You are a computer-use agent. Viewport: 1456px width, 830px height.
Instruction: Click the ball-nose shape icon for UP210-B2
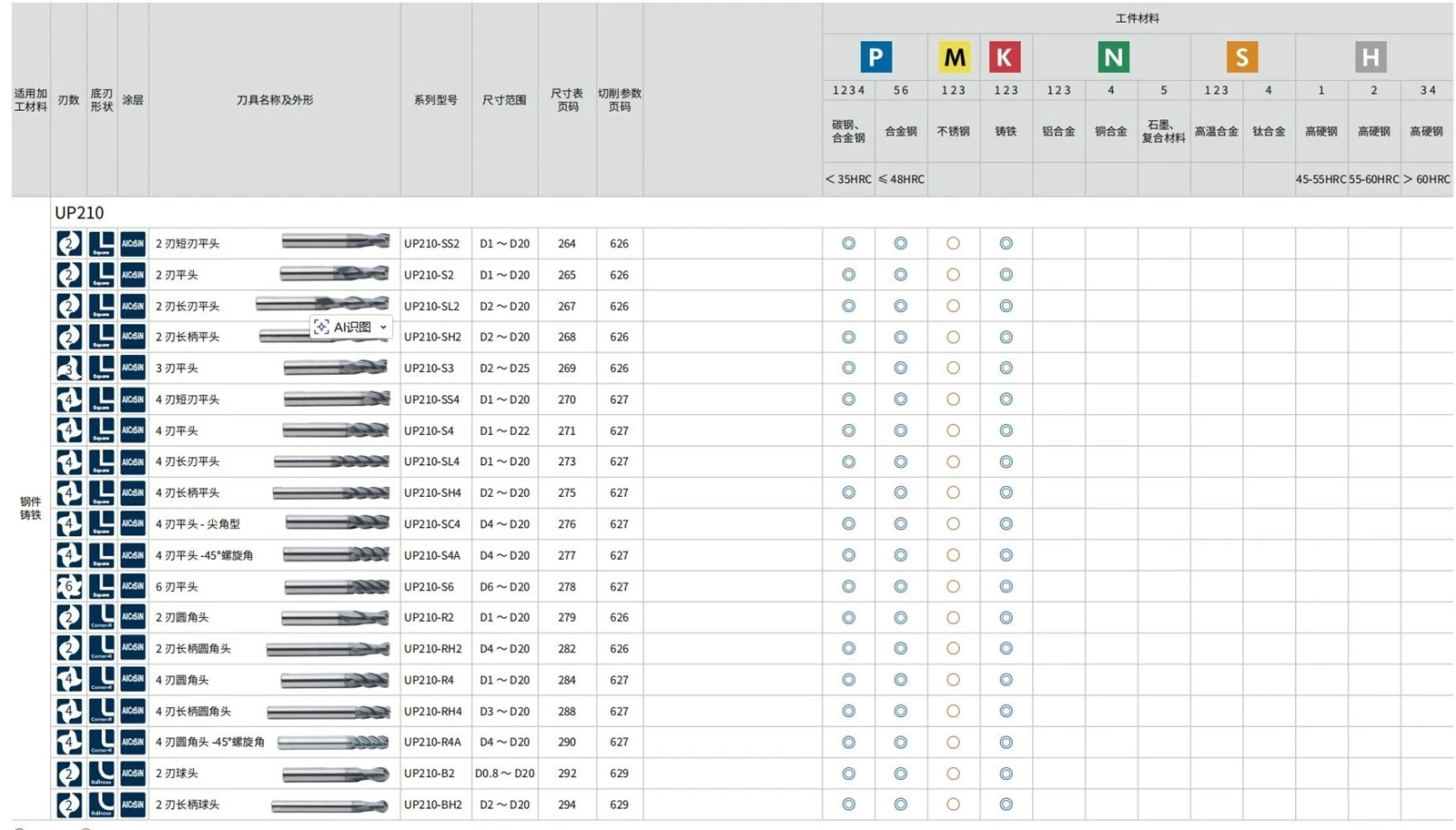(101, 774)
